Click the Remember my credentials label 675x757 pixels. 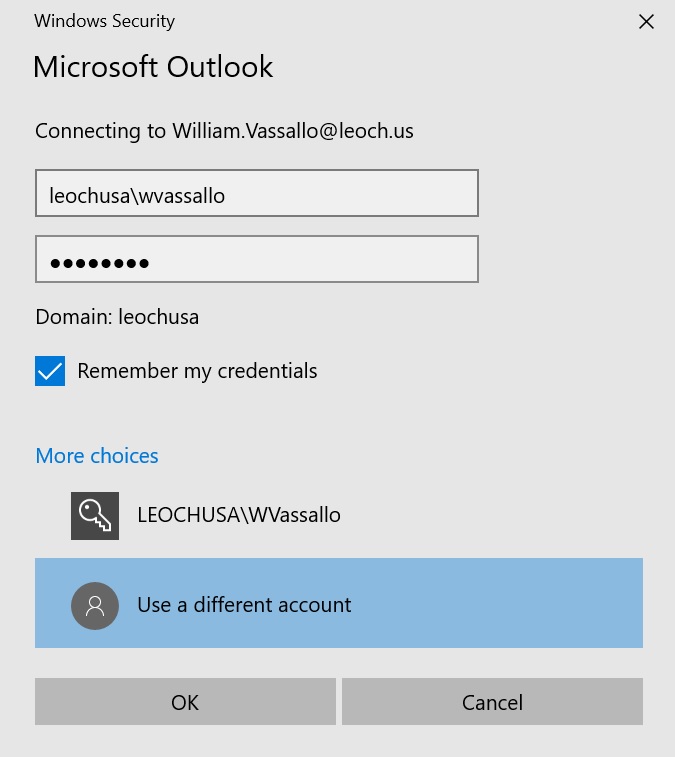point(197,371)
